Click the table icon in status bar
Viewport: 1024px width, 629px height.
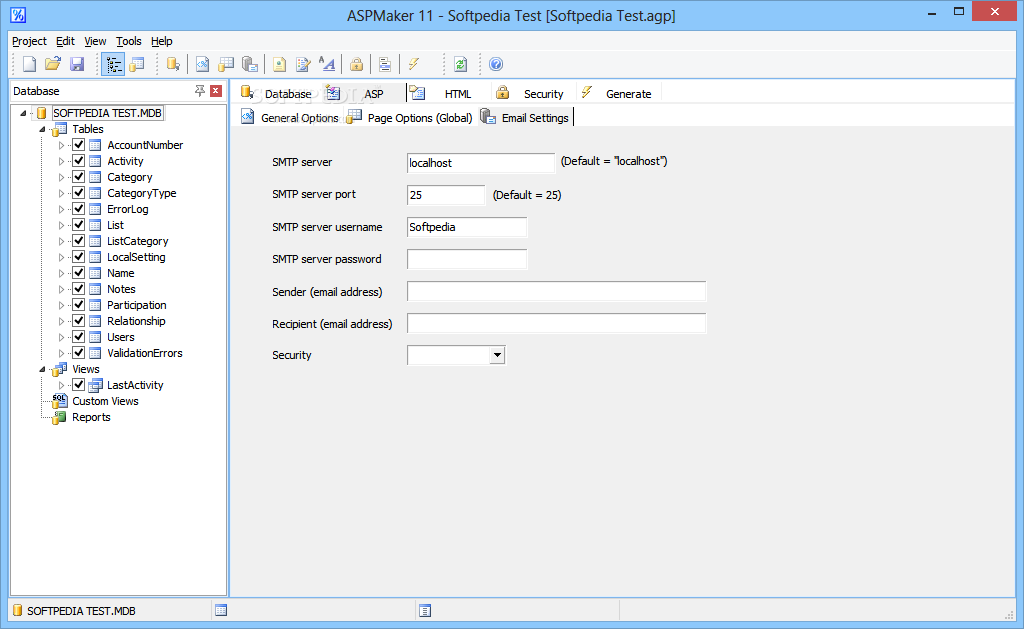click(x=221, y=611)
